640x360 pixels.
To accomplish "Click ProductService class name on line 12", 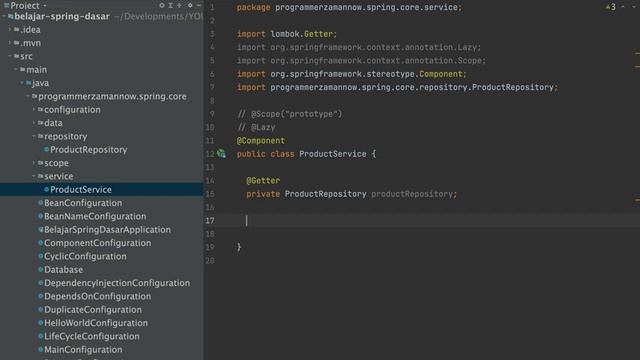I will pos(333,154).
